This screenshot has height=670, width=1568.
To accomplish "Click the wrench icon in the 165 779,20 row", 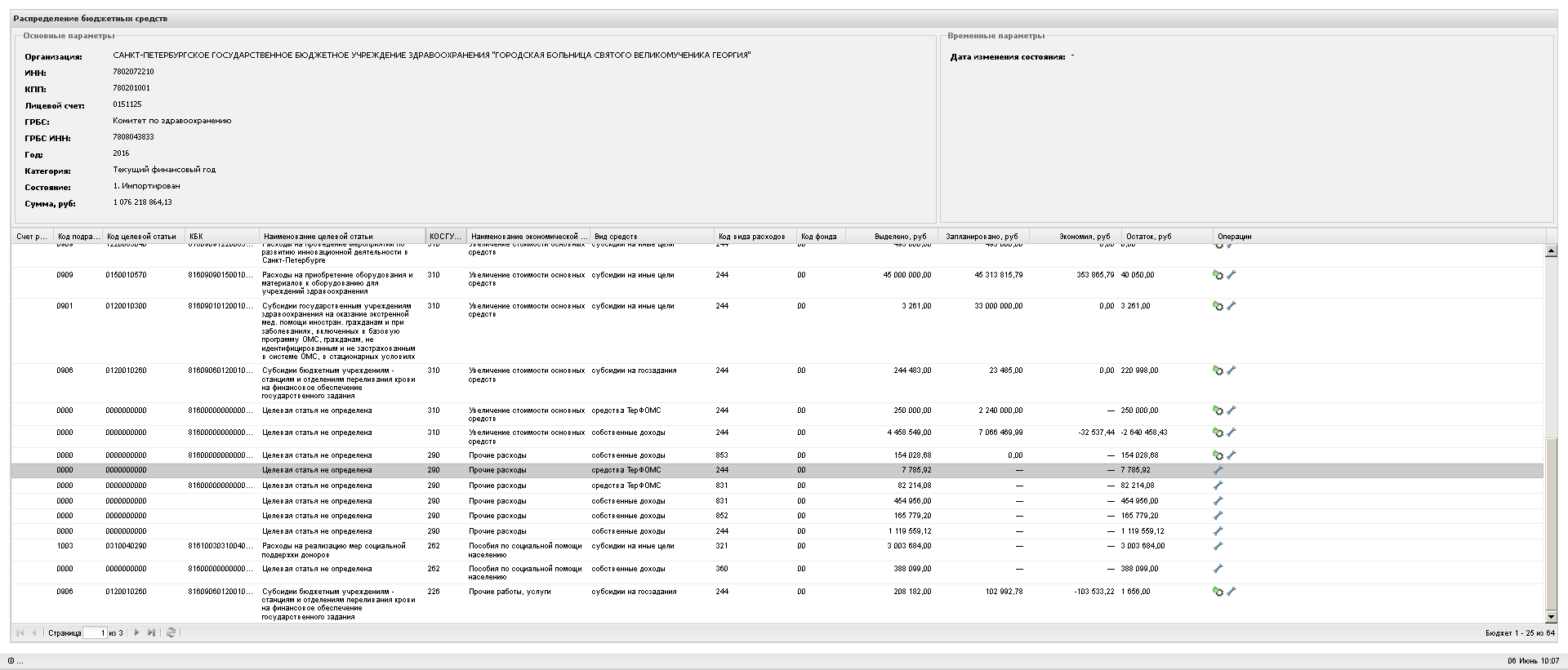I will point(1218,516).
